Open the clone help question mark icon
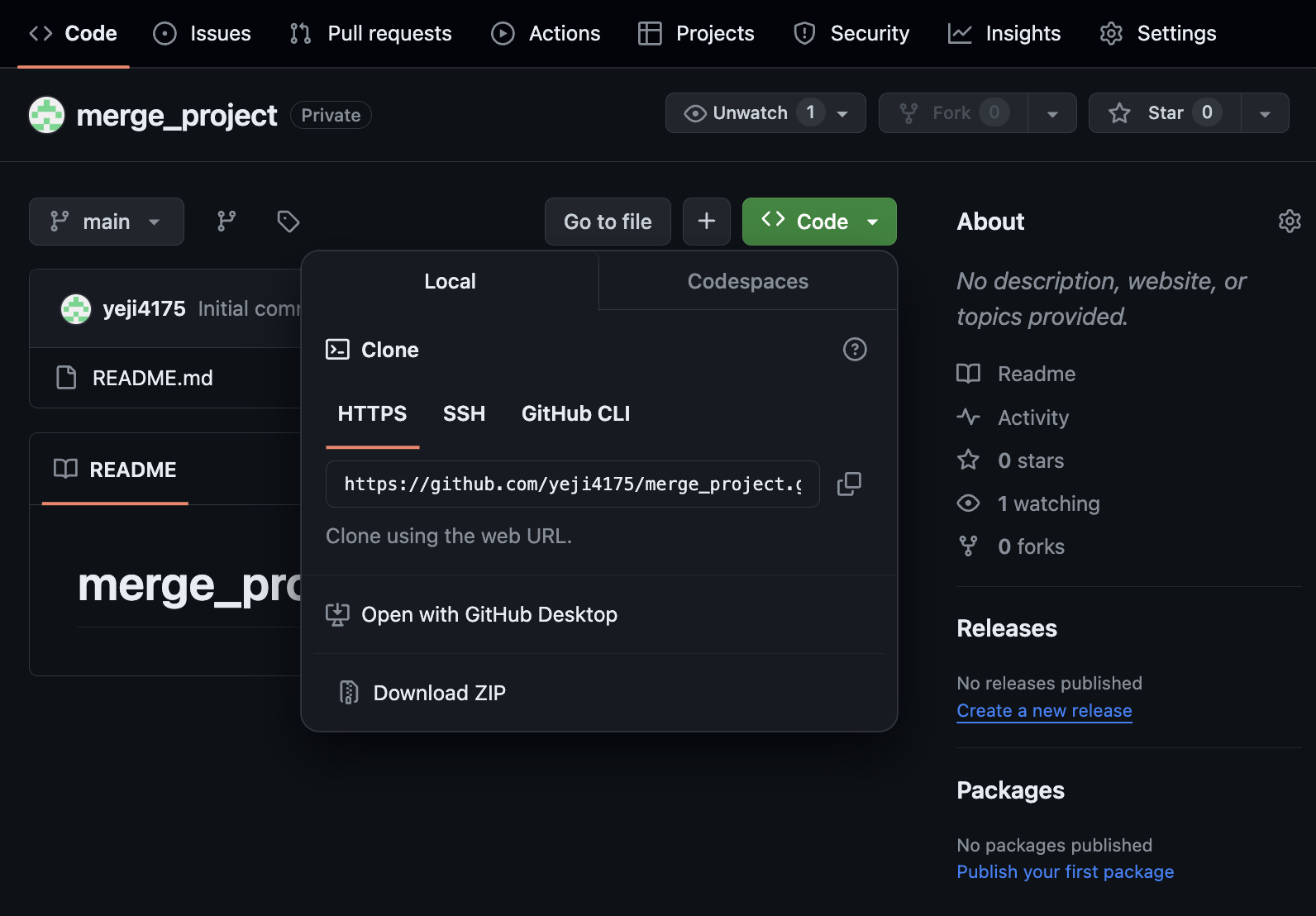The height and width of the screenshot is (916, 1316). (855, 349)
